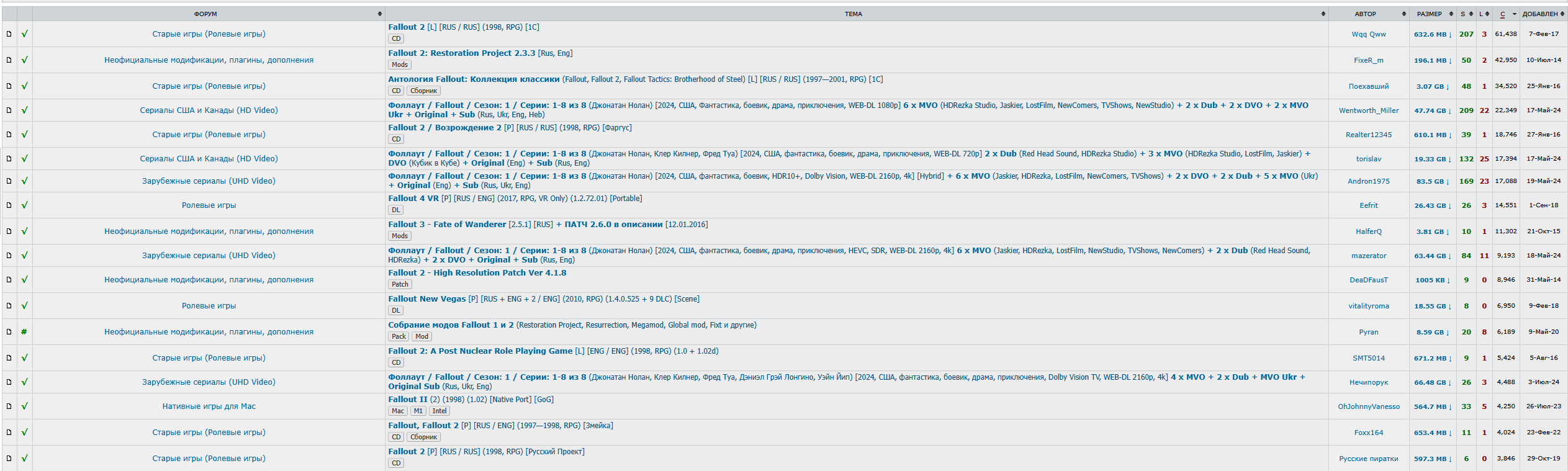
Task: Sort results by the Автор column
Action: pos(1369,14)
